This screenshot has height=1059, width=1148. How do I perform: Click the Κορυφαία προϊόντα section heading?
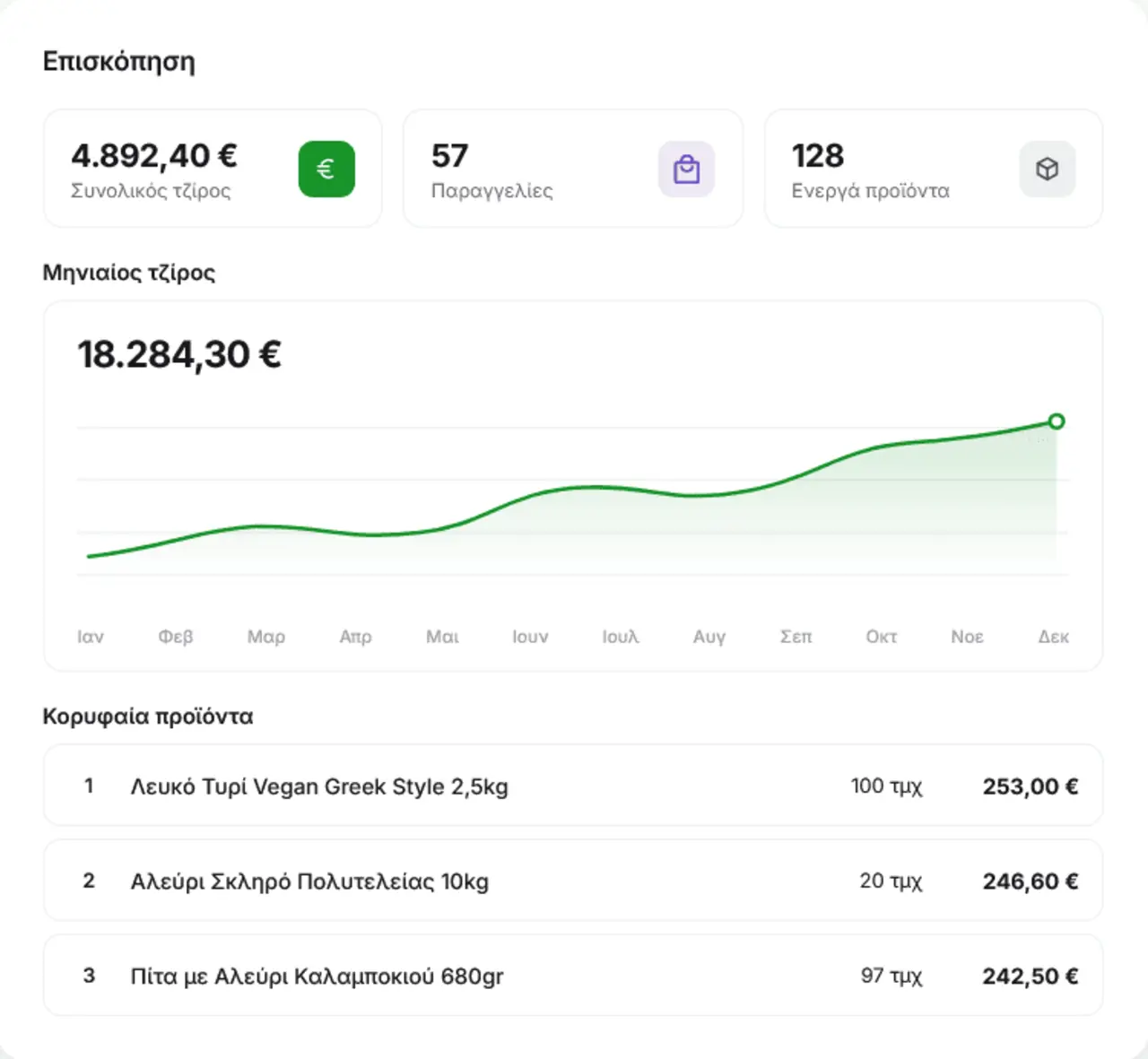[148, 716]
